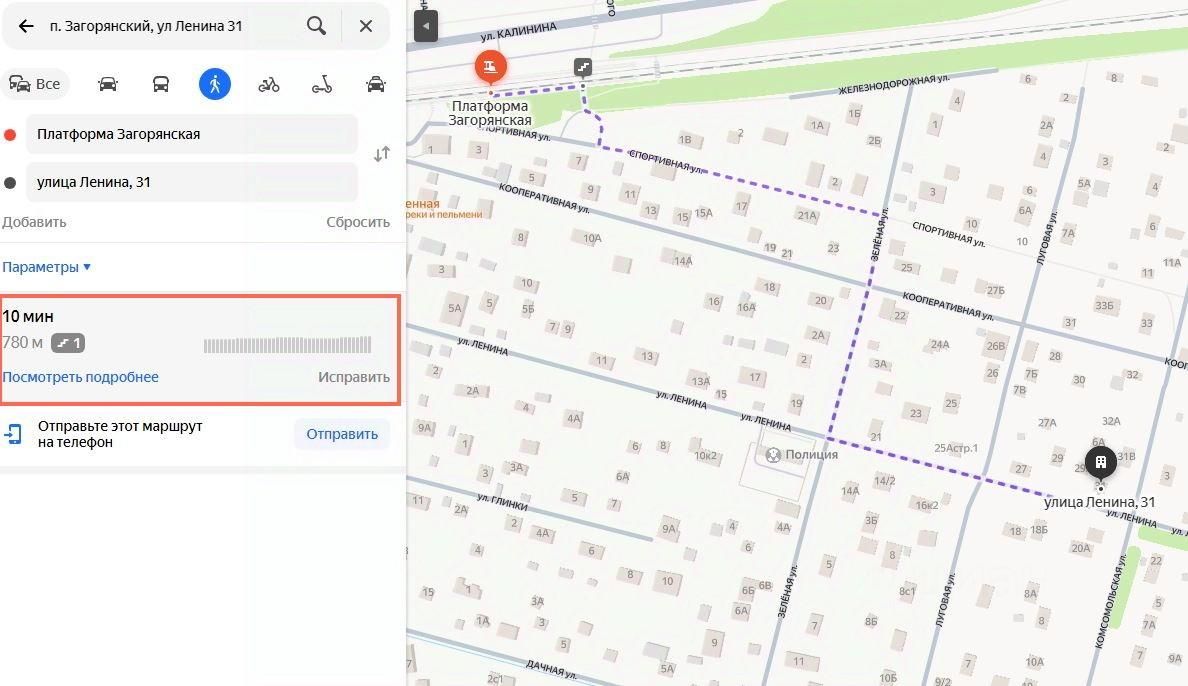Select the pedestrian walking mode toggle
The image size is (1188, 686).
point(214,83)
